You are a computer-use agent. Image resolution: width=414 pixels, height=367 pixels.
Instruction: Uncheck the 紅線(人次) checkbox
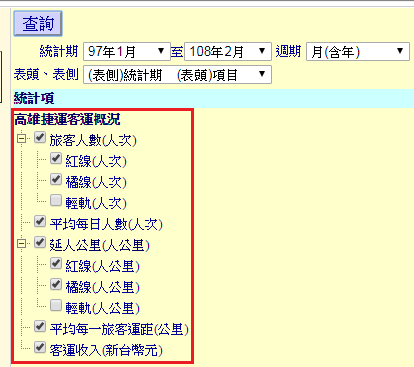[x=56, y=158]
